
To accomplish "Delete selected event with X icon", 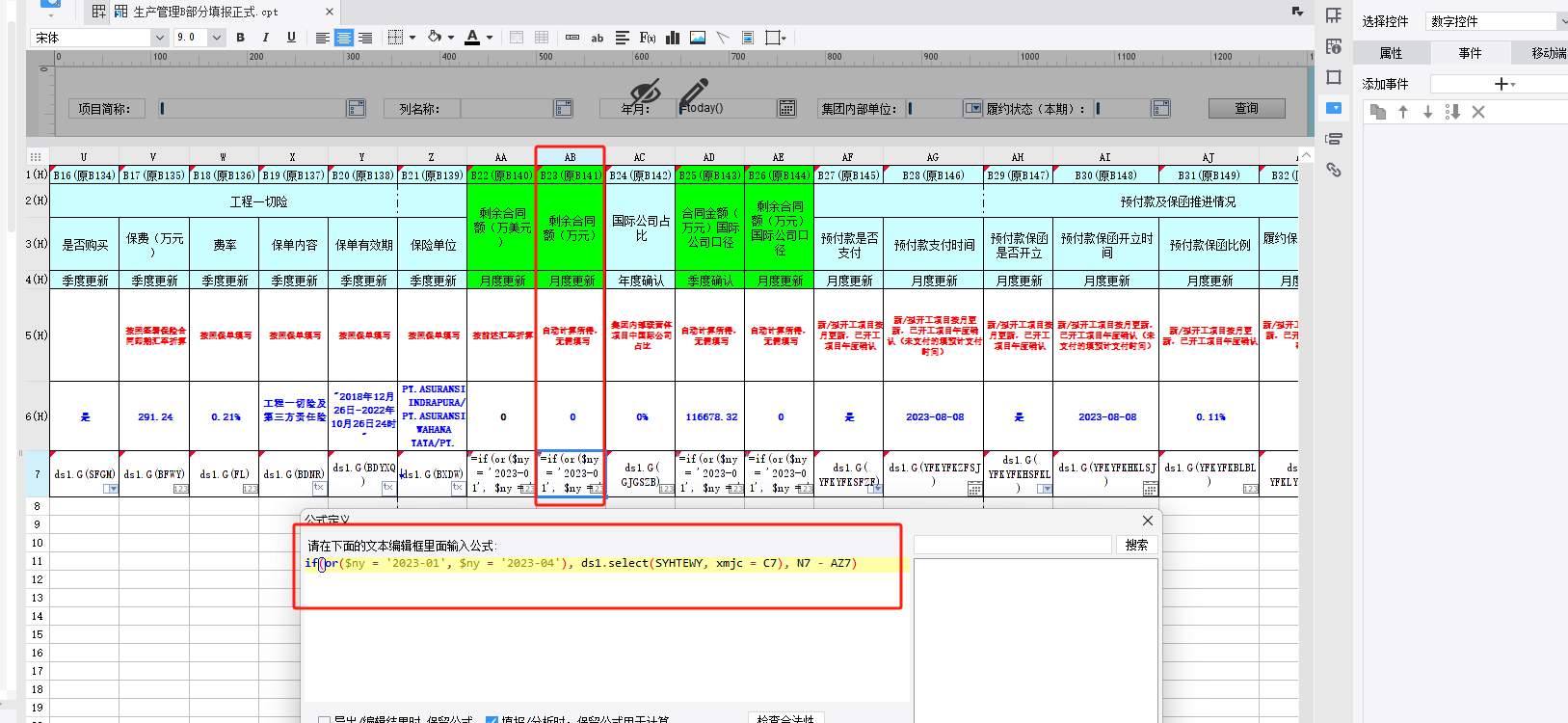I will click(x=1478, y=112).
